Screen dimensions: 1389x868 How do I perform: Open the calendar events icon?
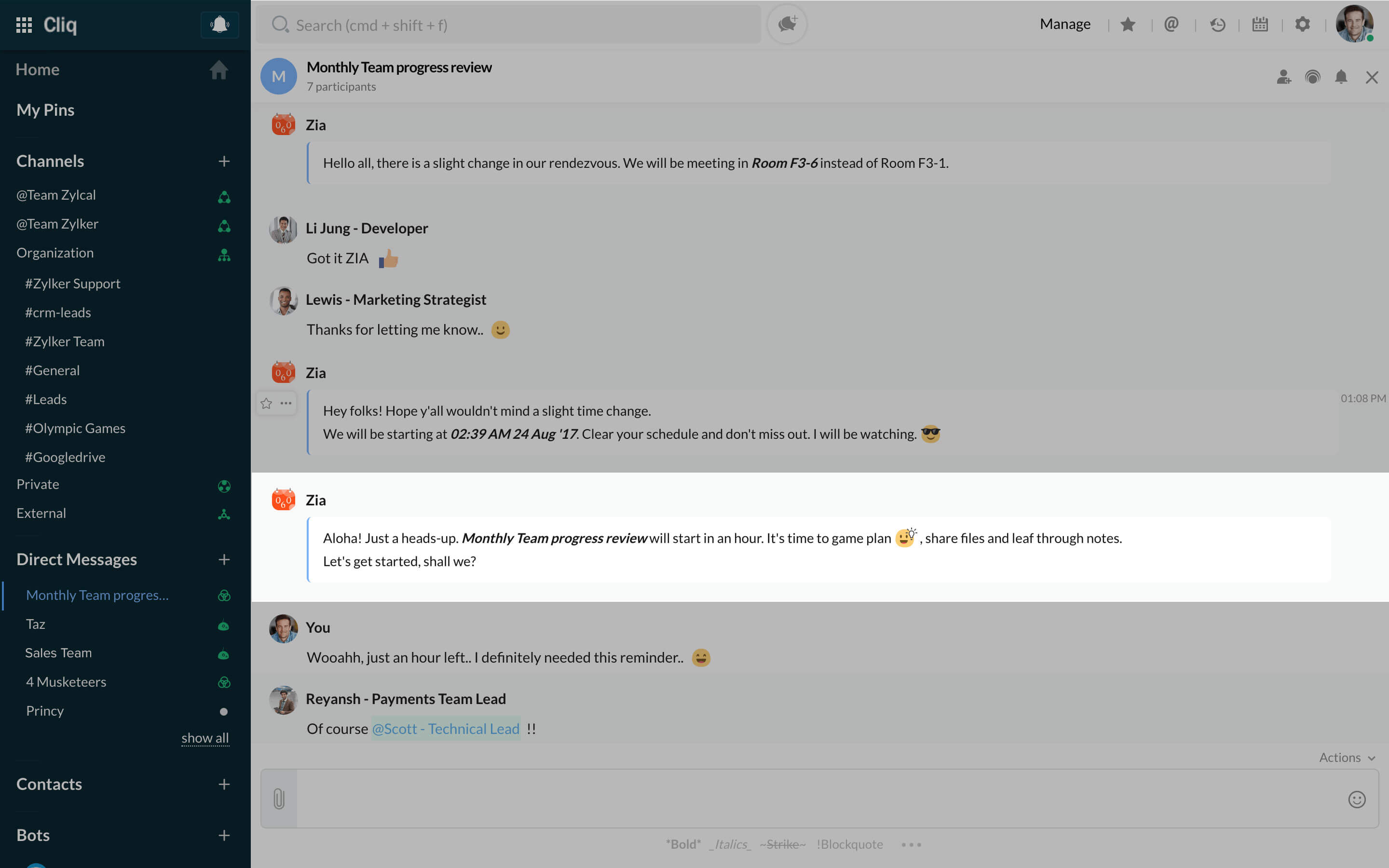tap(1260, 25)
